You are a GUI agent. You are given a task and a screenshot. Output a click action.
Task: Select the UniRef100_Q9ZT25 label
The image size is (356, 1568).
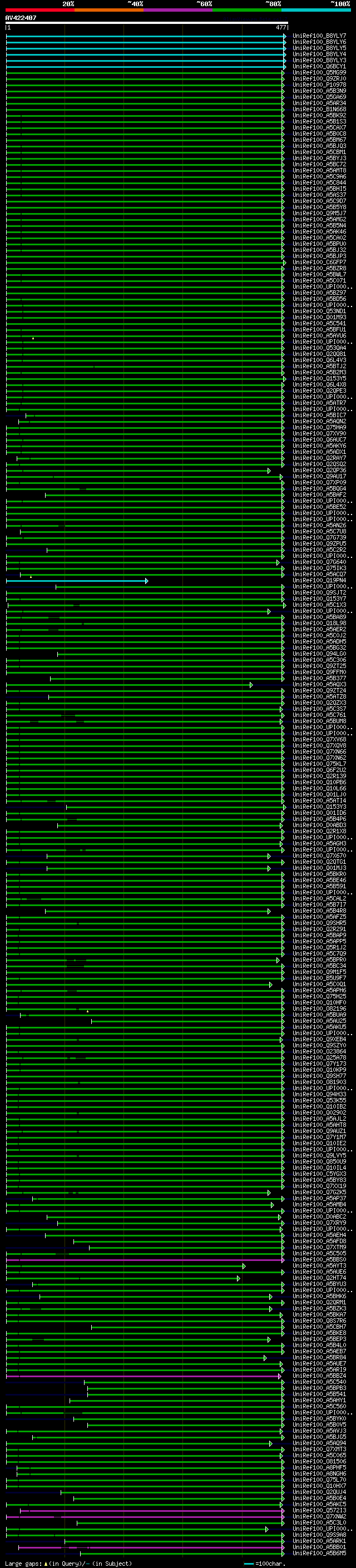pyautogui.click(x=319, y=666)
